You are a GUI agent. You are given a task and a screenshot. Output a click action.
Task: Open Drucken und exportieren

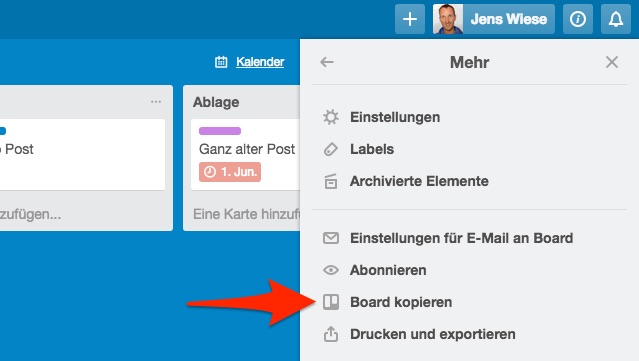(432, 334)
